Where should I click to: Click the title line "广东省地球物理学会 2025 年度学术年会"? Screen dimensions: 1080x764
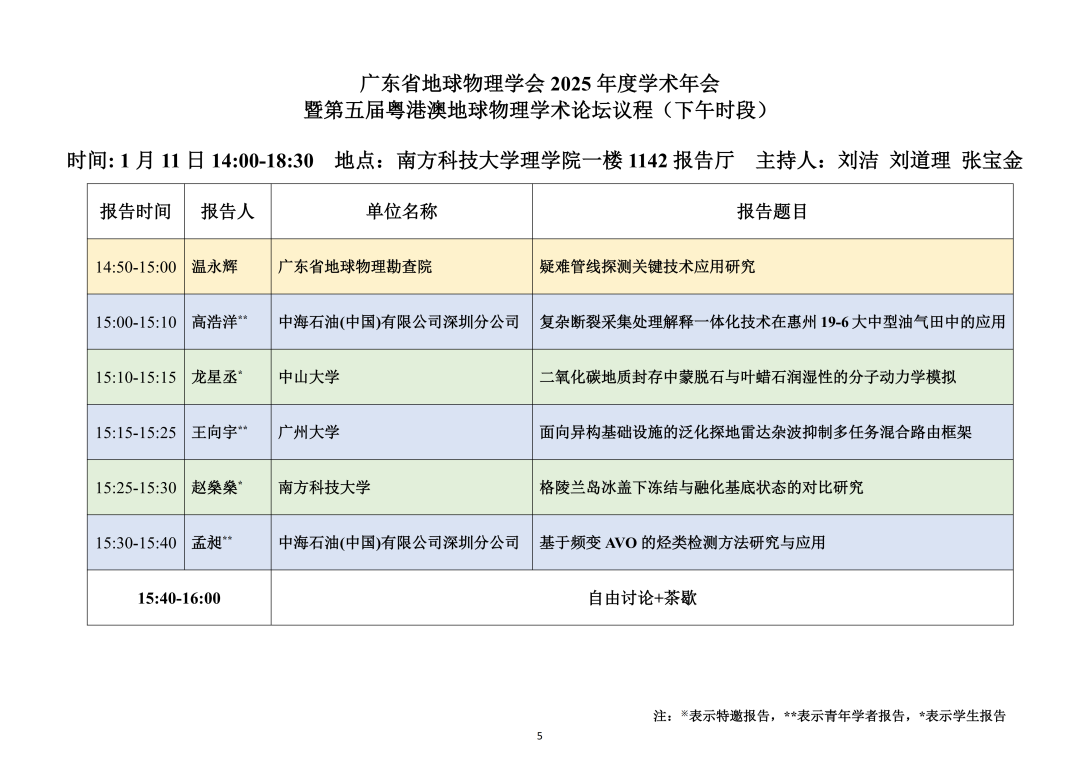click(x=539, y=82)
